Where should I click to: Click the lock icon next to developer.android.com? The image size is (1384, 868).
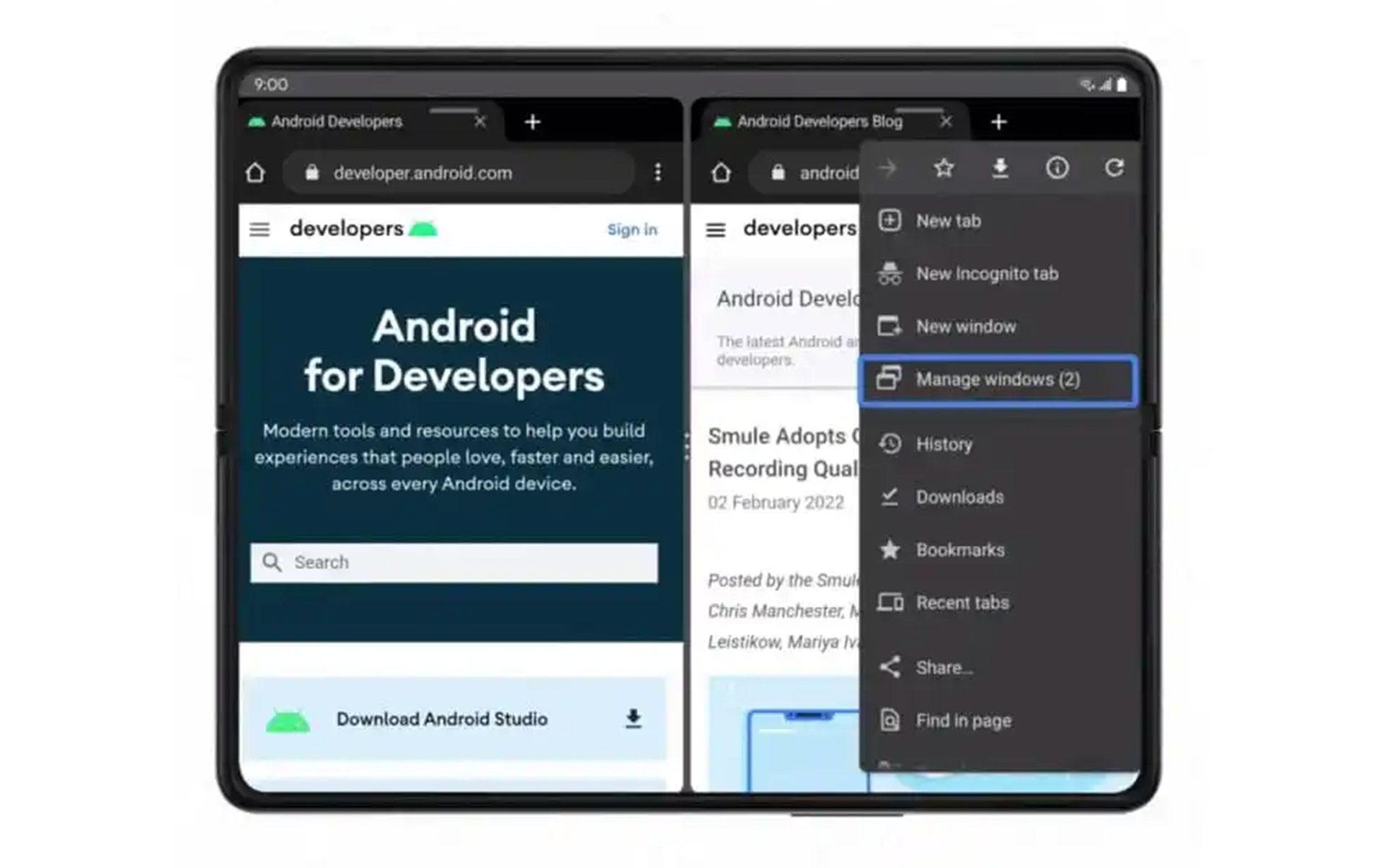click(x=312, y=173)
